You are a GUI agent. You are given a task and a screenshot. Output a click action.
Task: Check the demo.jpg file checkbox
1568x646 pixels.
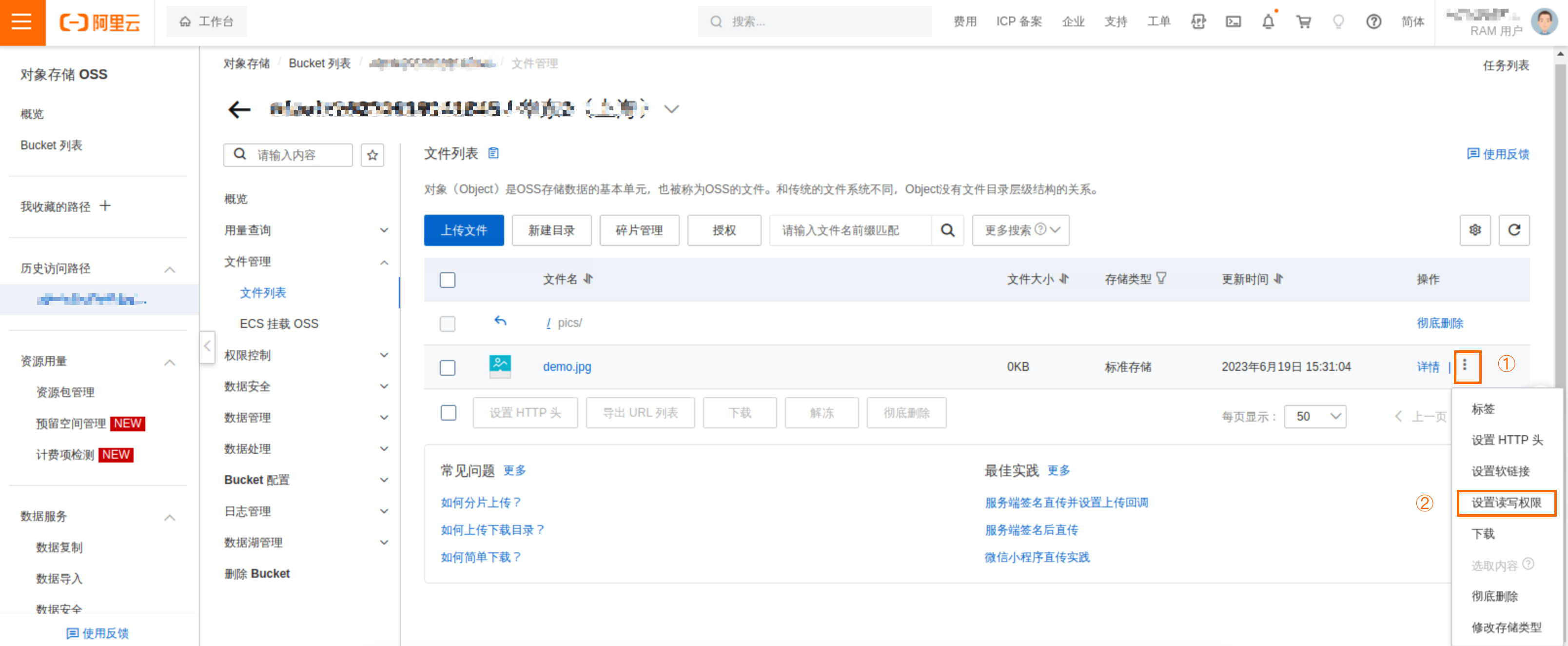coord(448,367)
